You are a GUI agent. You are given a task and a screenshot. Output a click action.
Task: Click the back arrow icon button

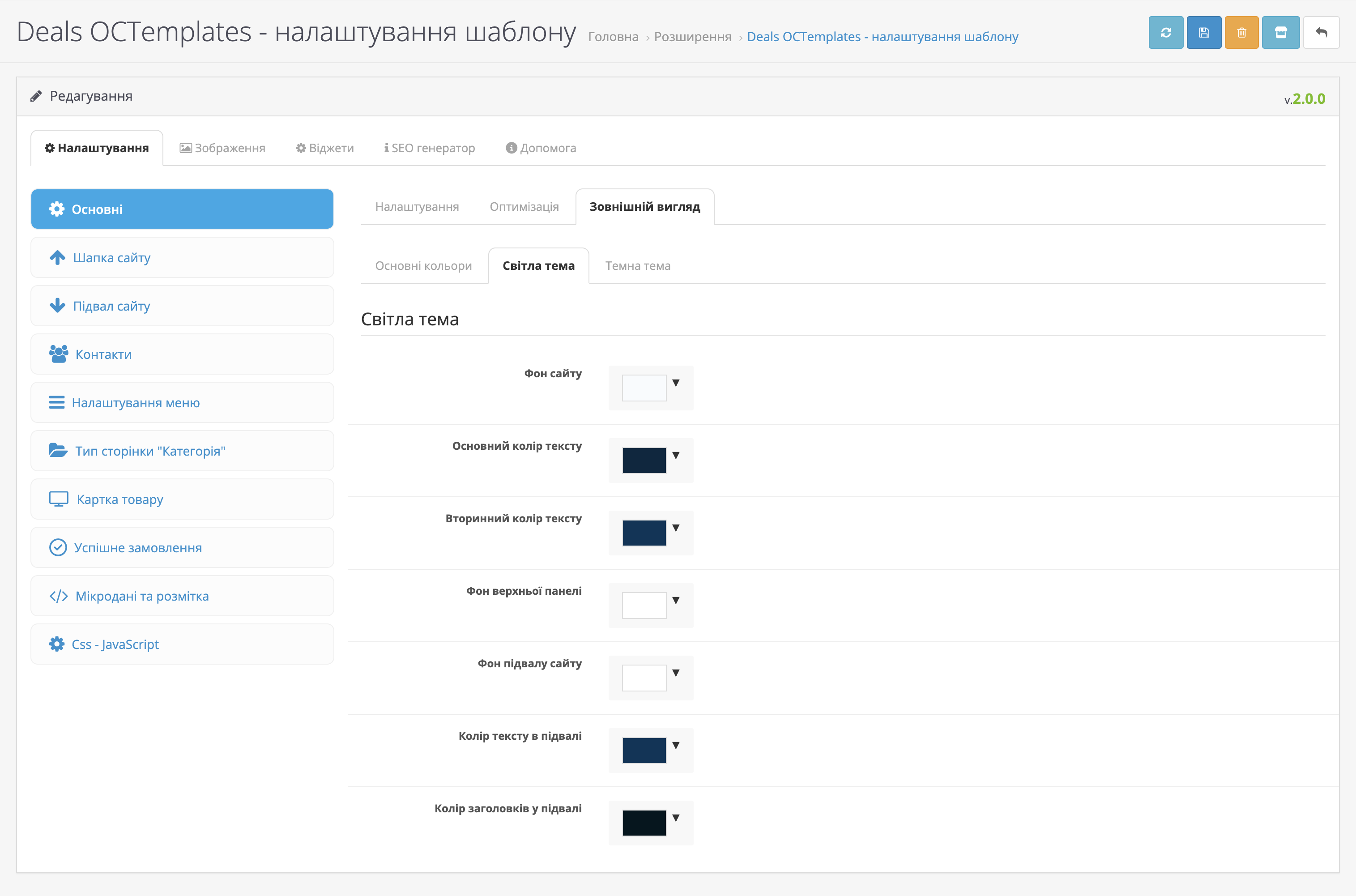point(1321,33)
